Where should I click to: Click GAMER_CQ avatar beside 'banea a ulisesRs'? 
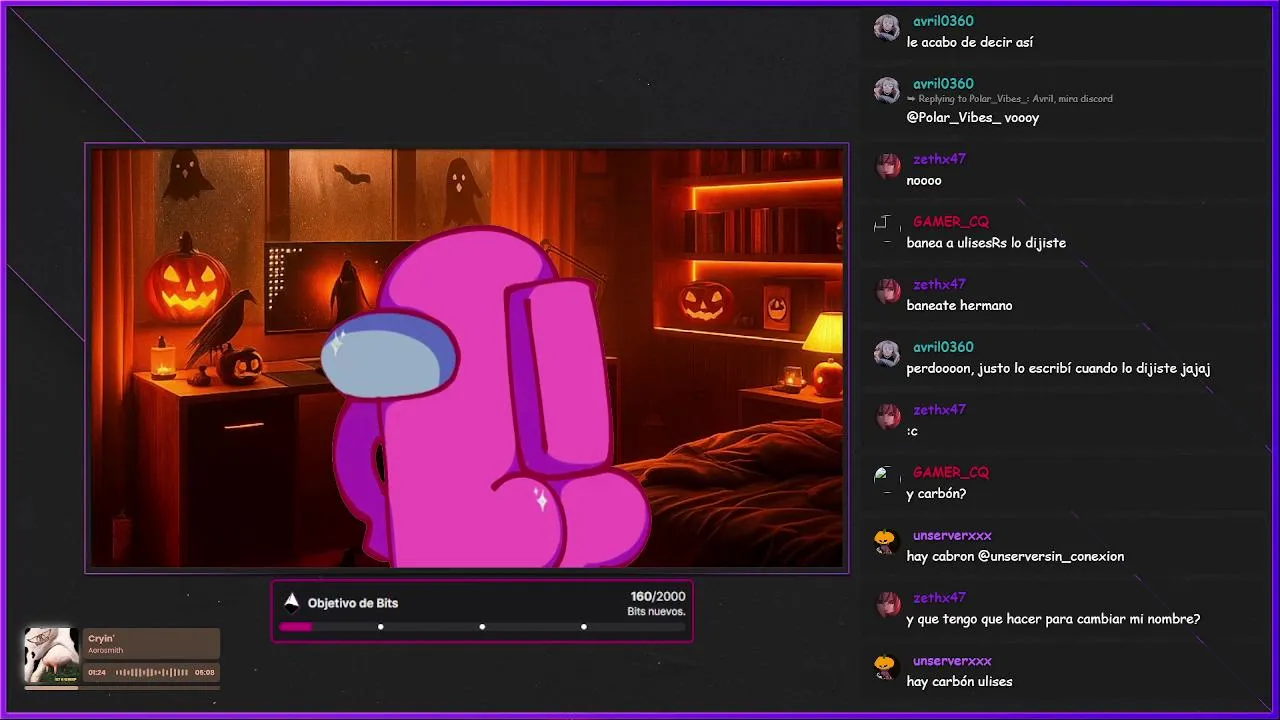click(x=886, y=229)
